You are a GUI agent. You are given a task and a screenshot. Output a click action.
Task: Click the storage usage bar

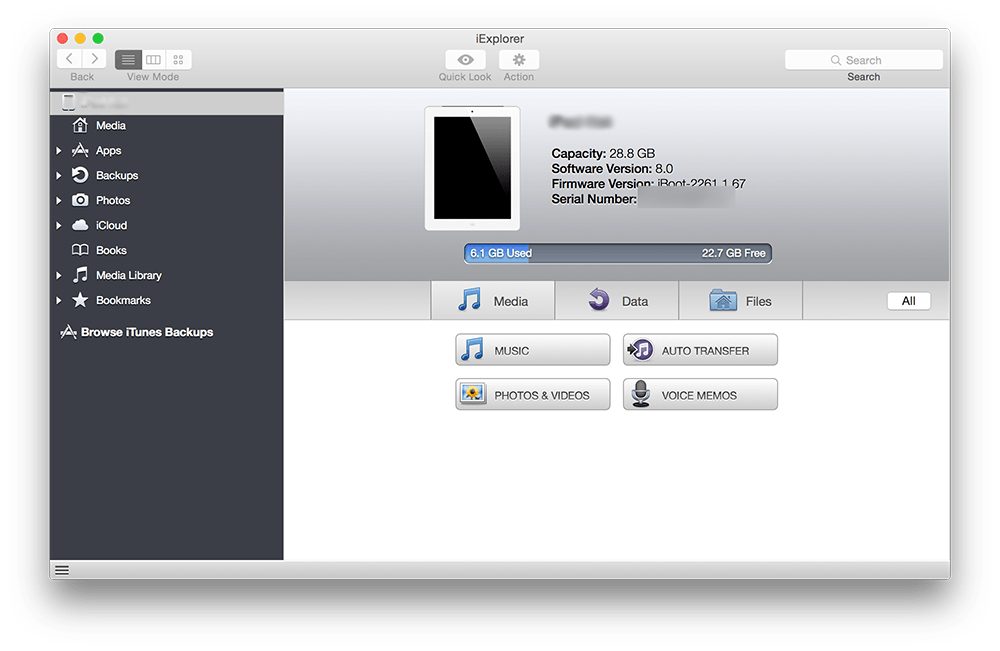click(618, 253)
